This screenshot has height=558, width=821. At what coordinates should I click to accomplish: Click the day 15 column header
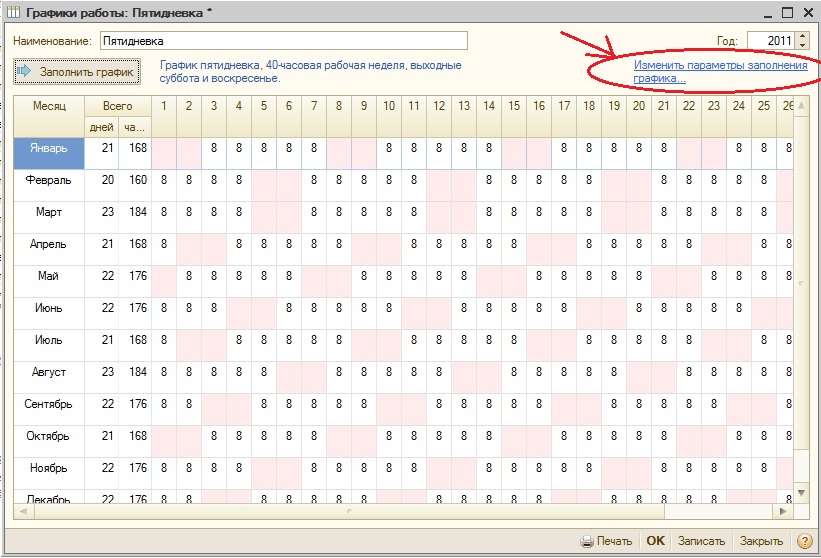point(514,117)
